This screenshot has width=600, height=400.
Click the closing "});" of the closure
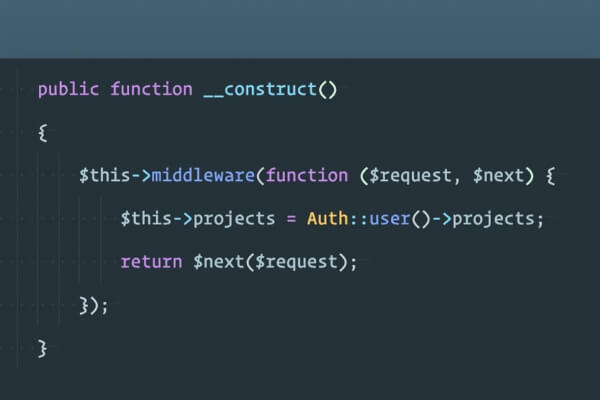94,305
